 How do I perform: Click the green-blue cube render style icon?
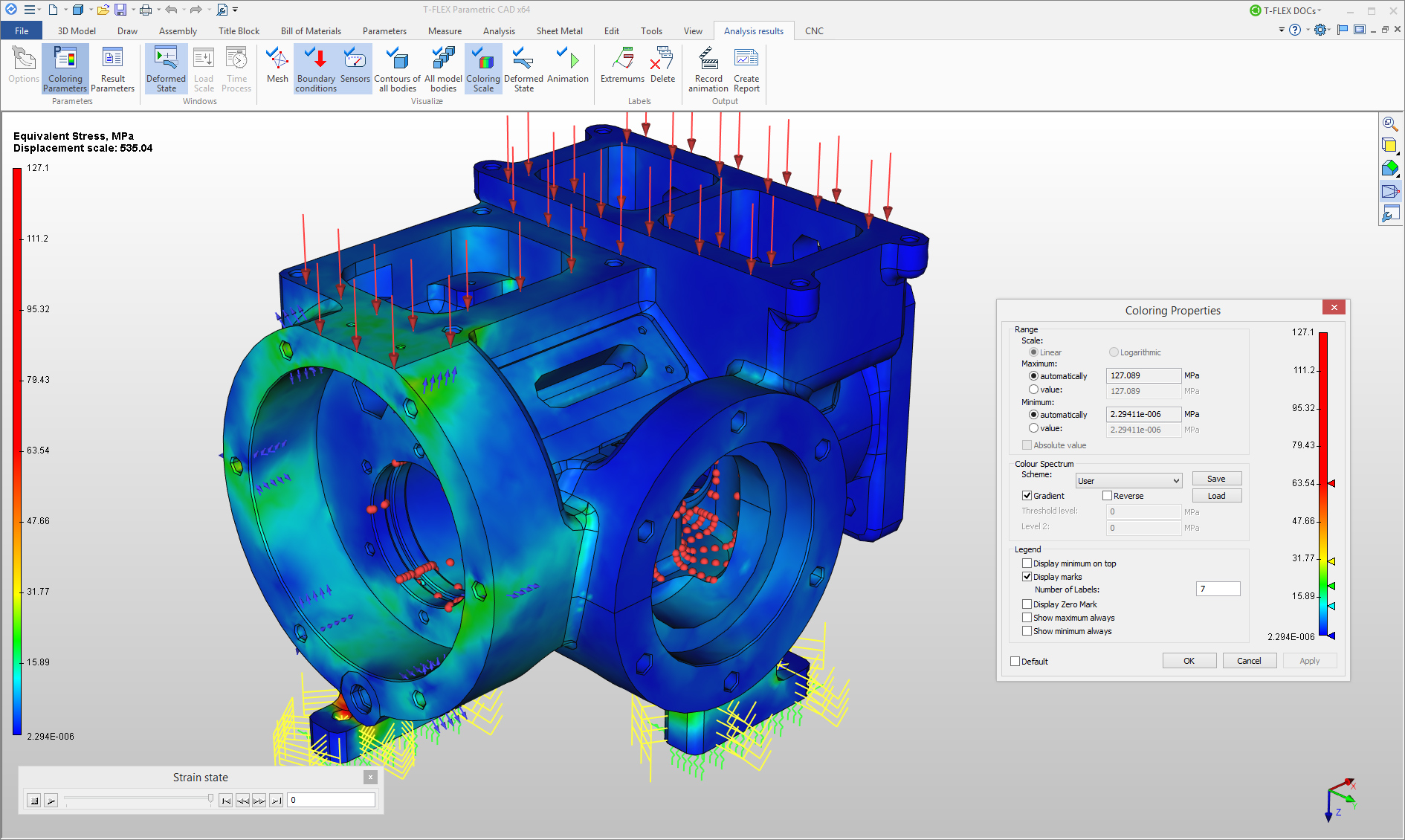[x=1389, y=168]
